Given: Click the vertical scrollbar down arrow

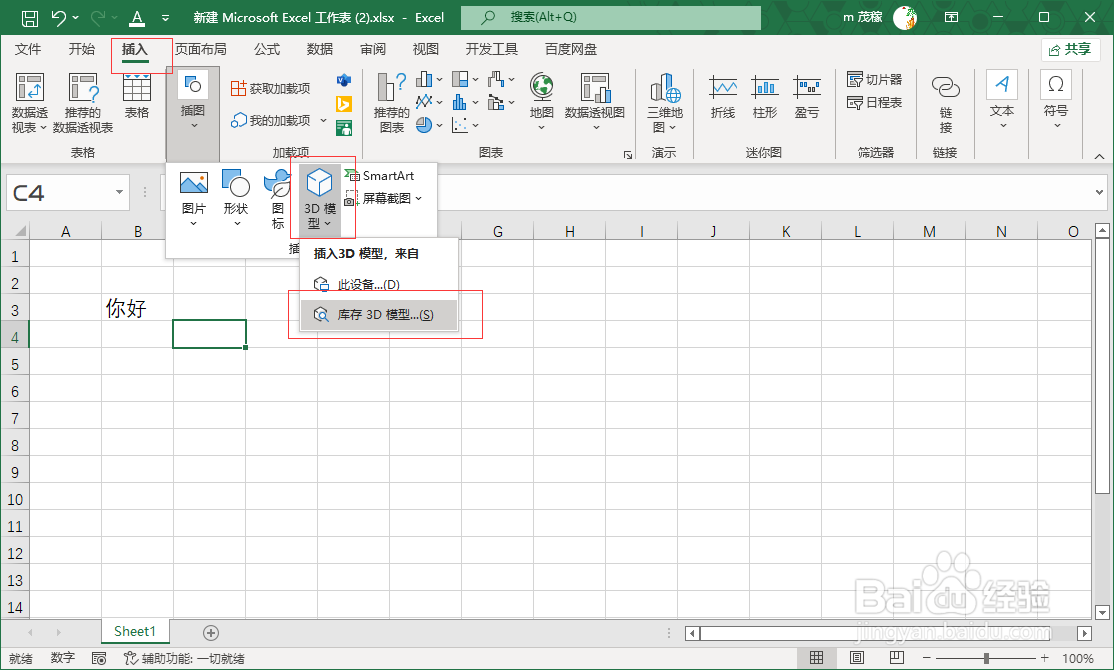Looking at the screenshot, I should pos(1102,612).
